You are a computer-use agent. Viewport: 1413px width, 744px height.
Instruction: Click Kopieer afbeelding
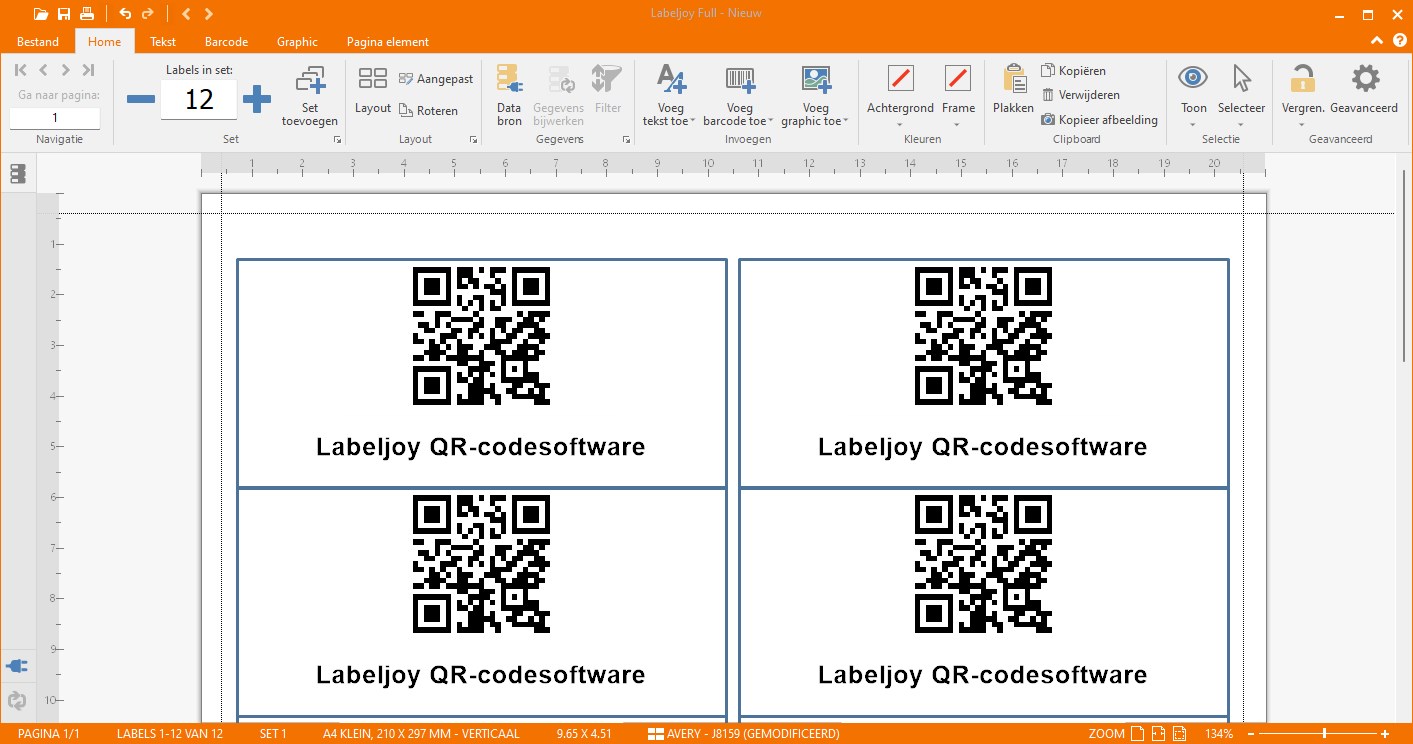coord(1100,120)
